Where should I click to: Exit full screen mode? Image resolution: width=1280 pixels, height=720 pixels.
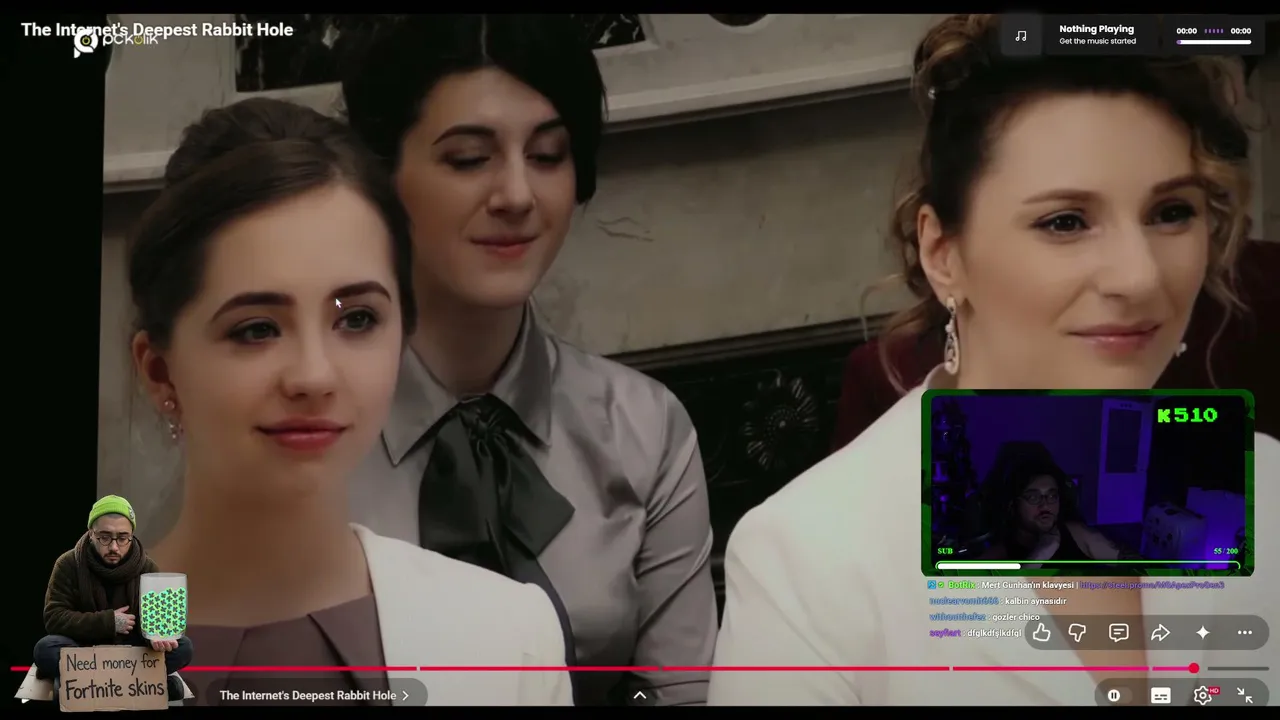(1245, 695)
